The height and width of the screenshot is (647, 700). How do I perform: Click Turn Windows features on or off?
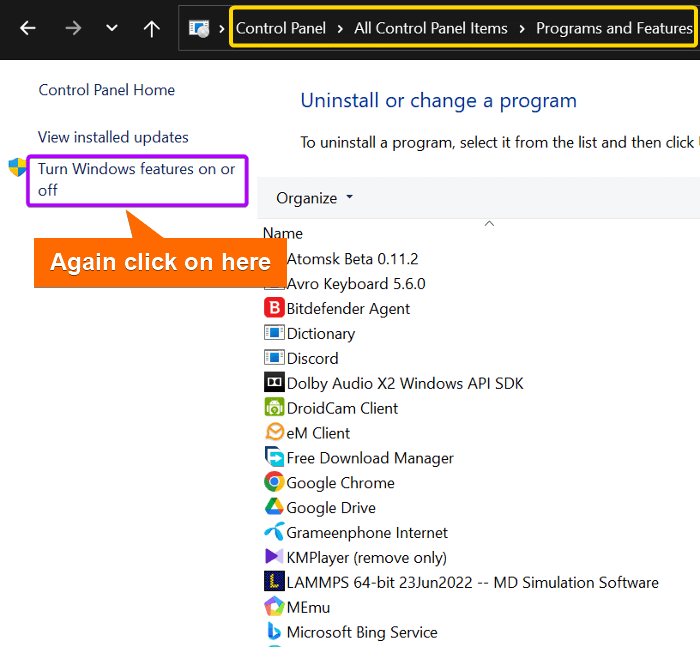point(136,179)
